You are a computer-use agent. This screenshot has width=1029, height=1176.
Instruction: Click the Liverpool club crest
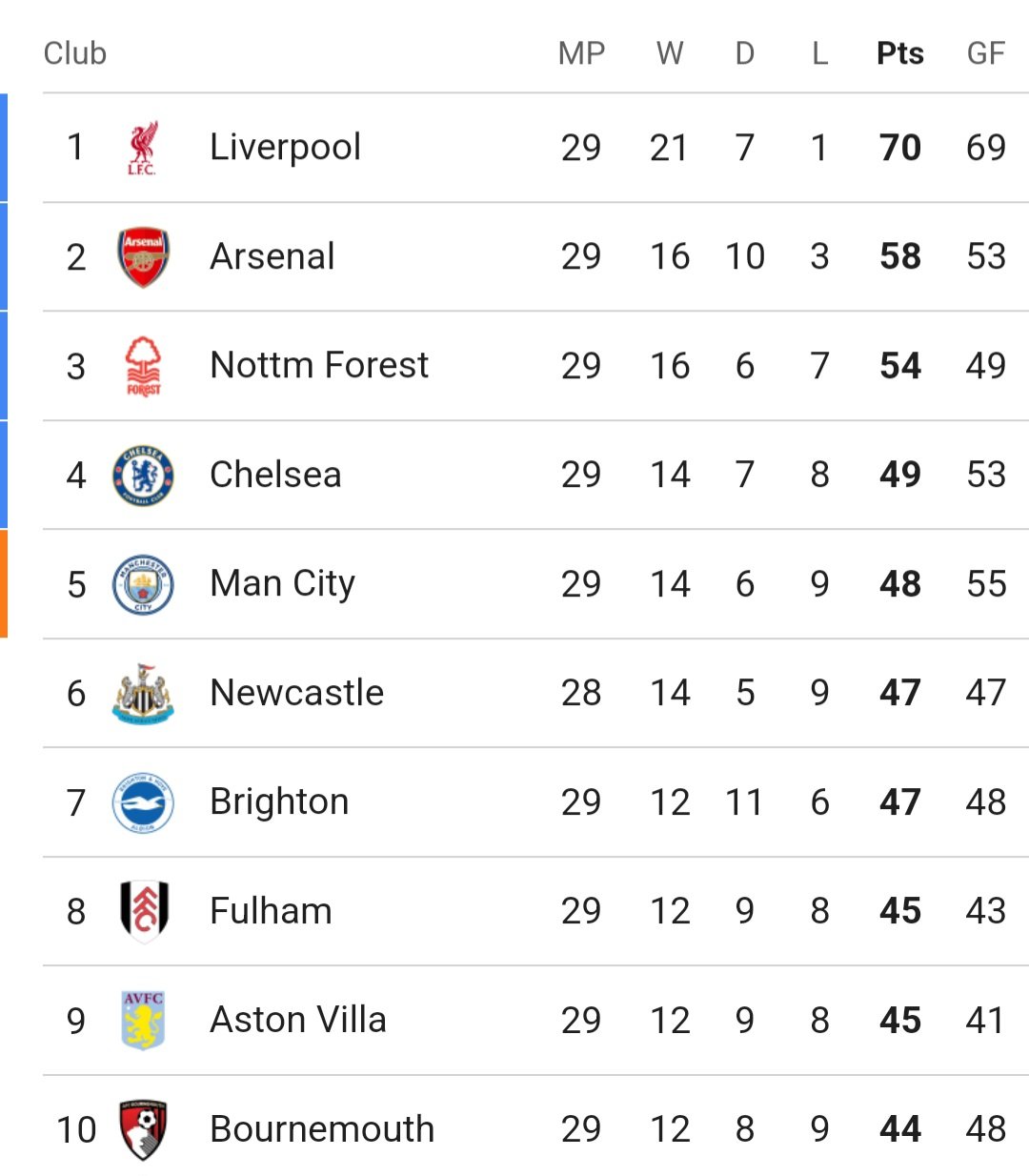pyautogui.click(x=143, y=148)
